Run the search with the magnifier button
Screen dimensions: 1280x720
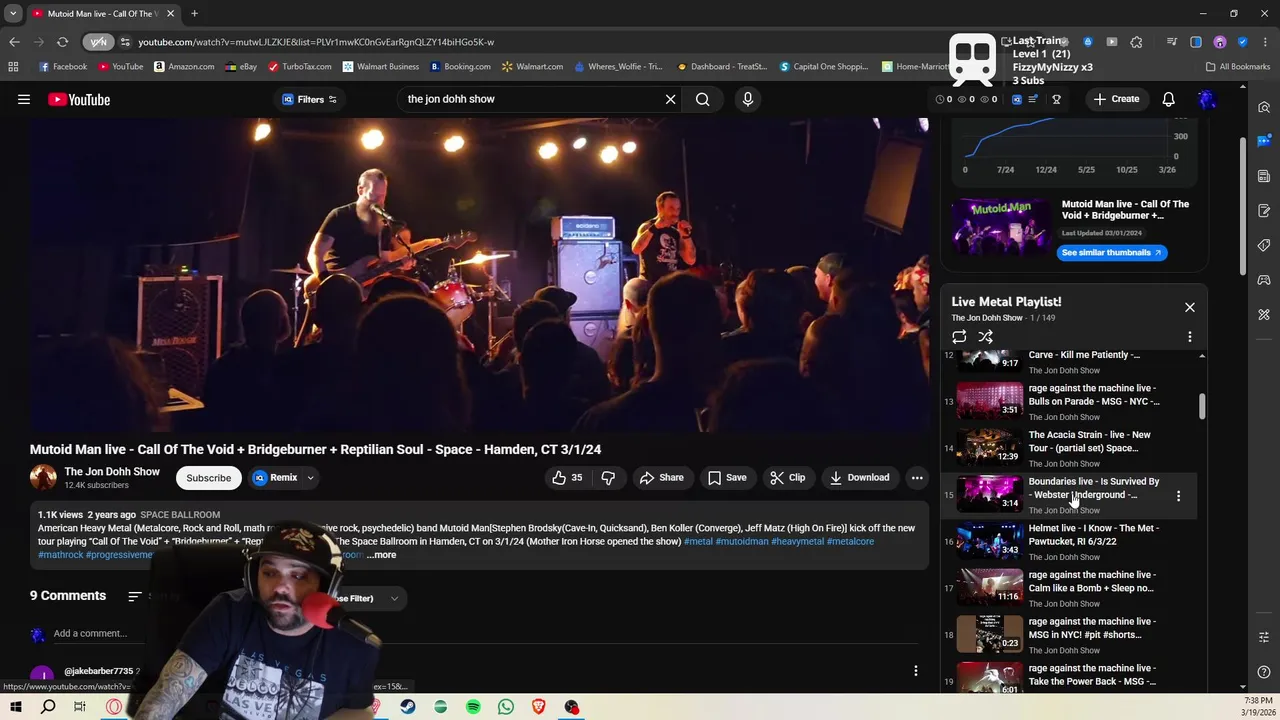(x=703, y=99)
